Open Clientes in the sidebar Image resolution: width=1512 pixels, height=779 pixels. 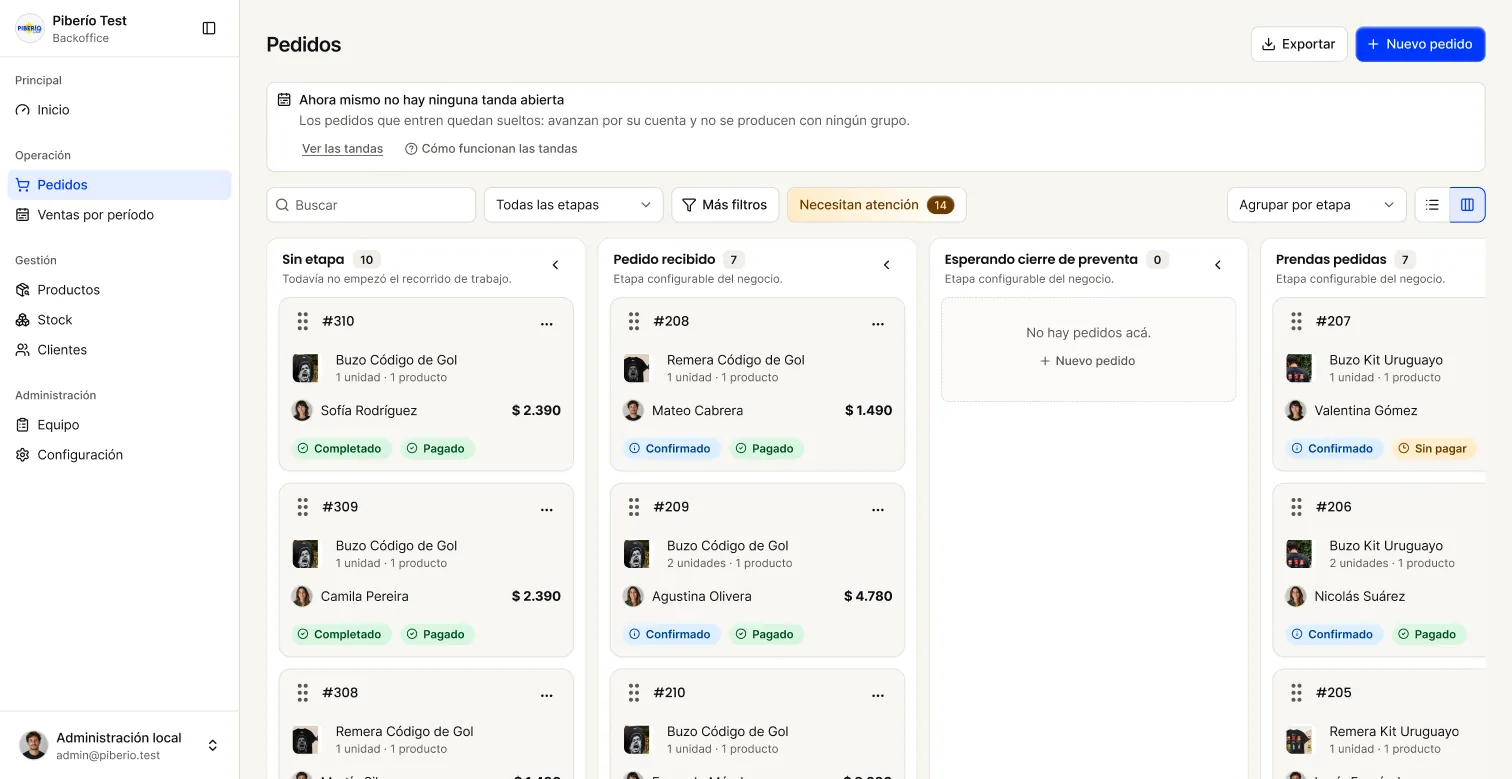[119, 350]
